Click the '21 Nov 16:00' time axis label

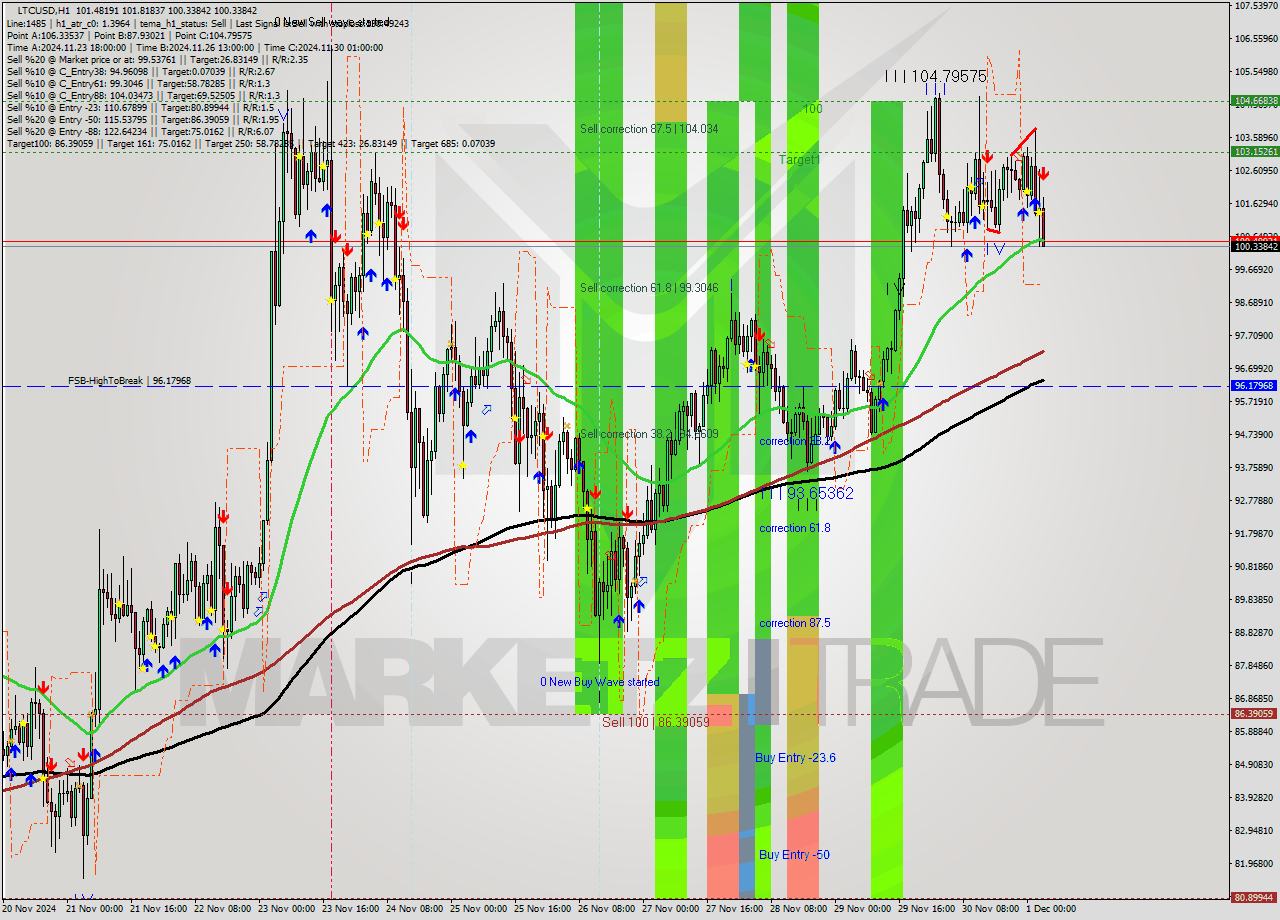[x=160, y=909]
